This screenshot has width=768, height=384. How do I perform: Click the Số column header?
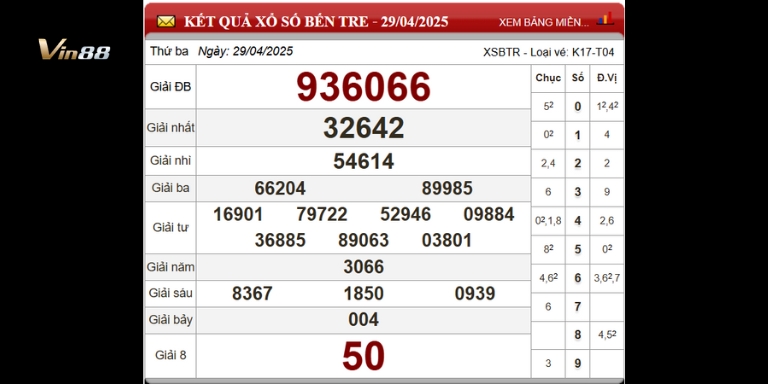[x=577, y=78]
